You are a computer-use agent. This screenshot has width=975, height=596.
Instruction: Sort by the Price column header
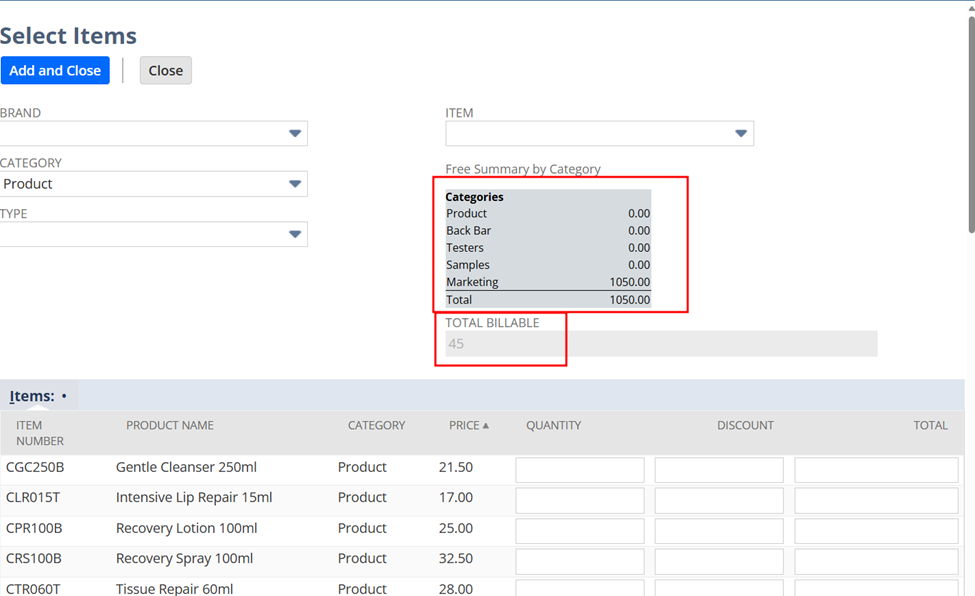[468, 425]
